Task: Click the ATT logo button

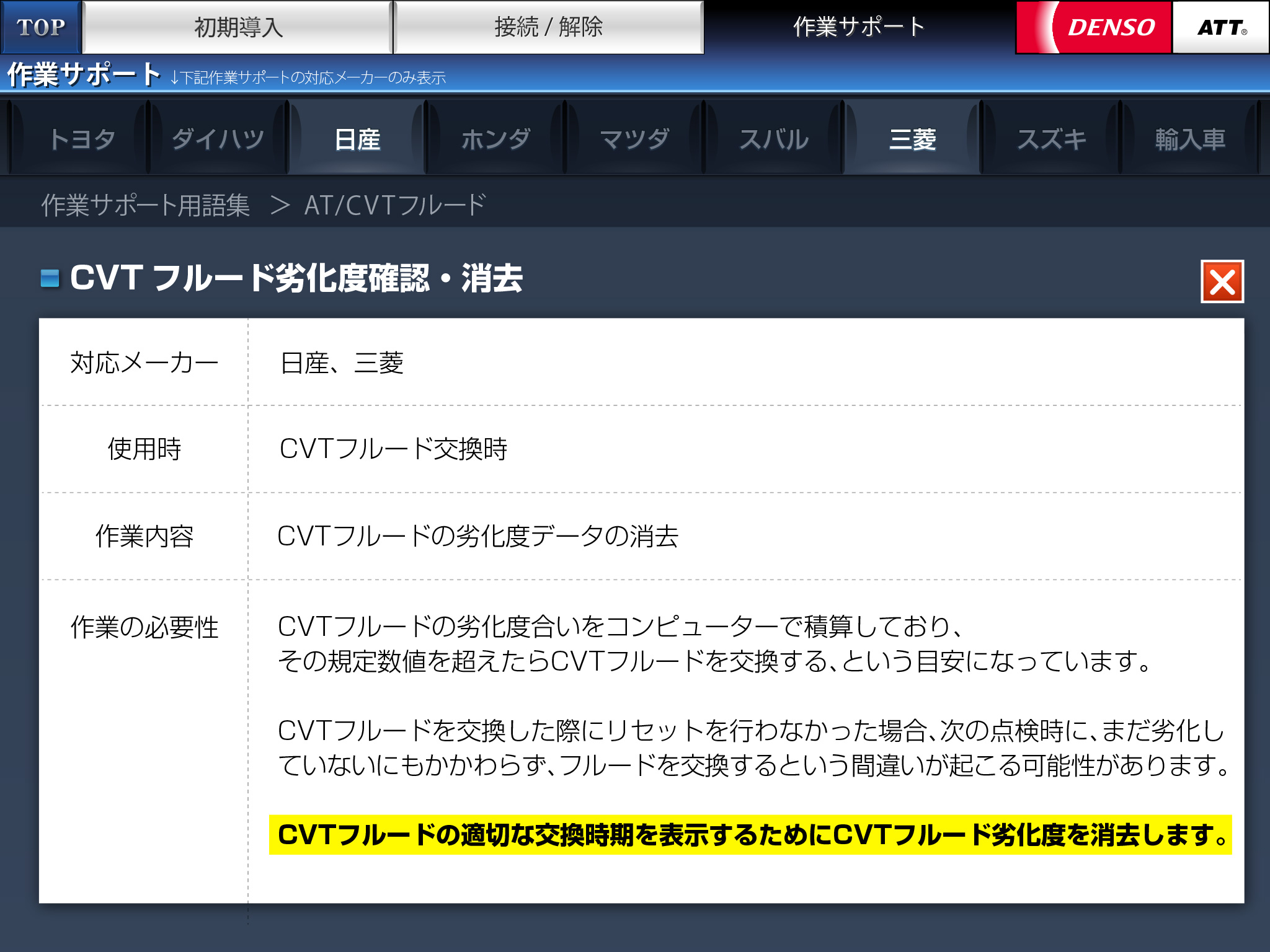Action: click(1220, 27)
